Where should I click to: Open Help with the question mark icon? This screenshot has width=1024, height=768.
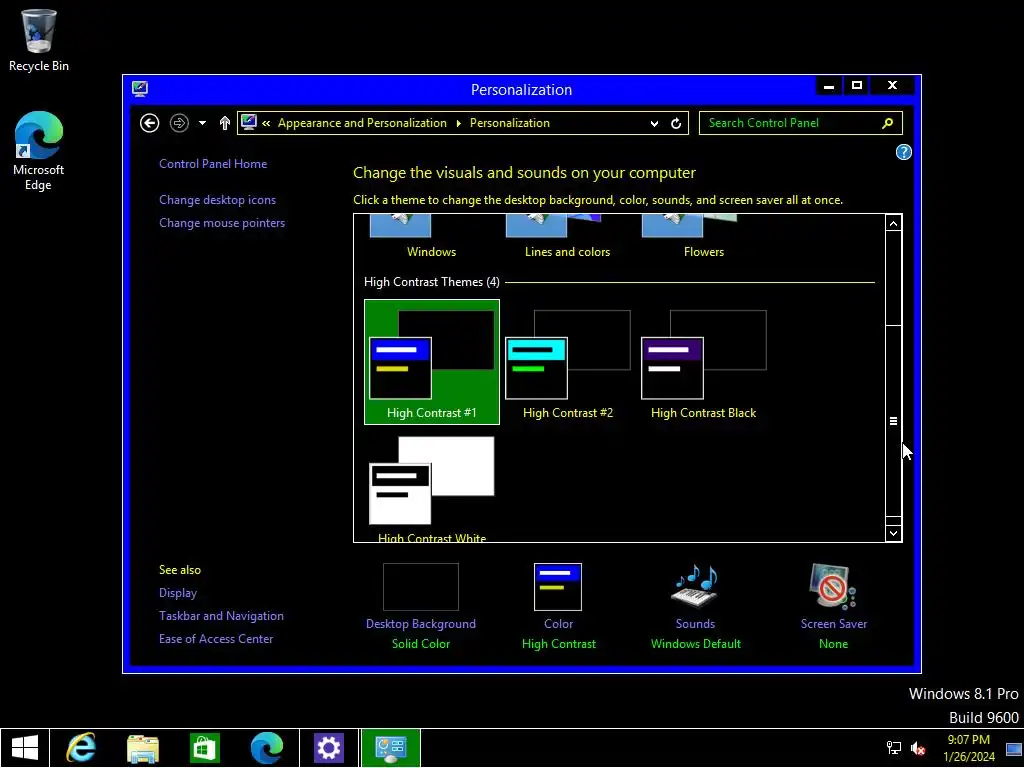click(x=903, y=152)
